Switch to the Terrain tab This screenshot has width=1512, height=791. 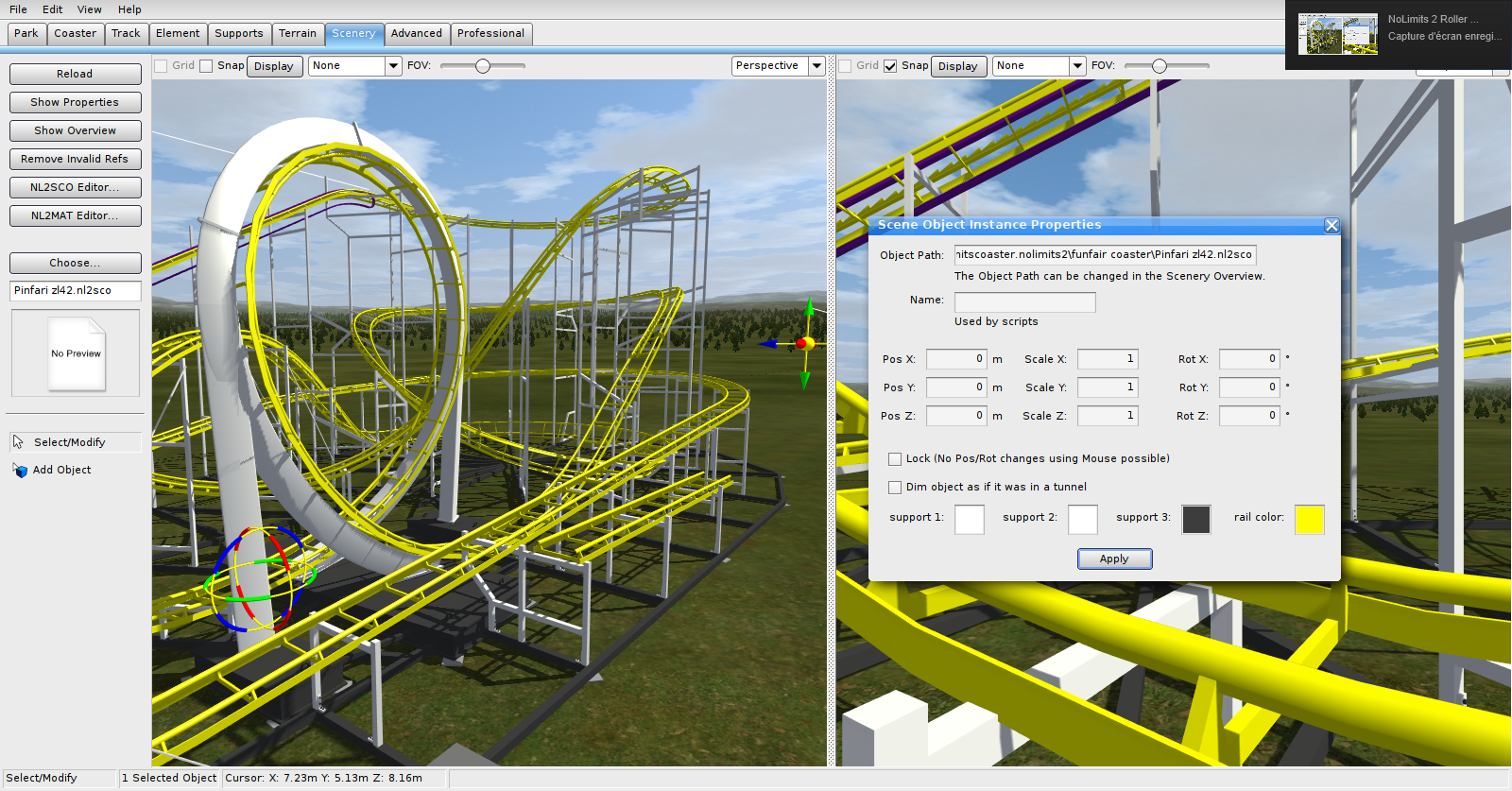(298, 34)
